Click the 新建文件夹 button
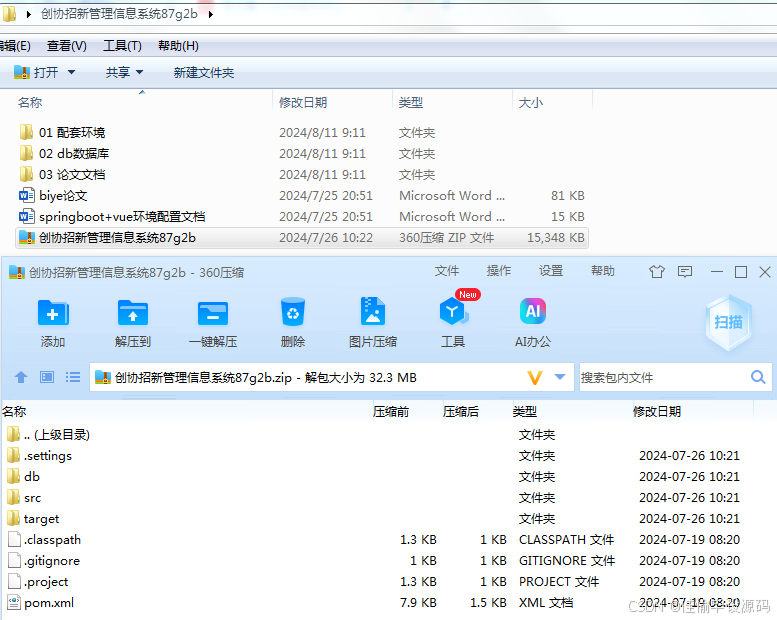 (204, 73)
